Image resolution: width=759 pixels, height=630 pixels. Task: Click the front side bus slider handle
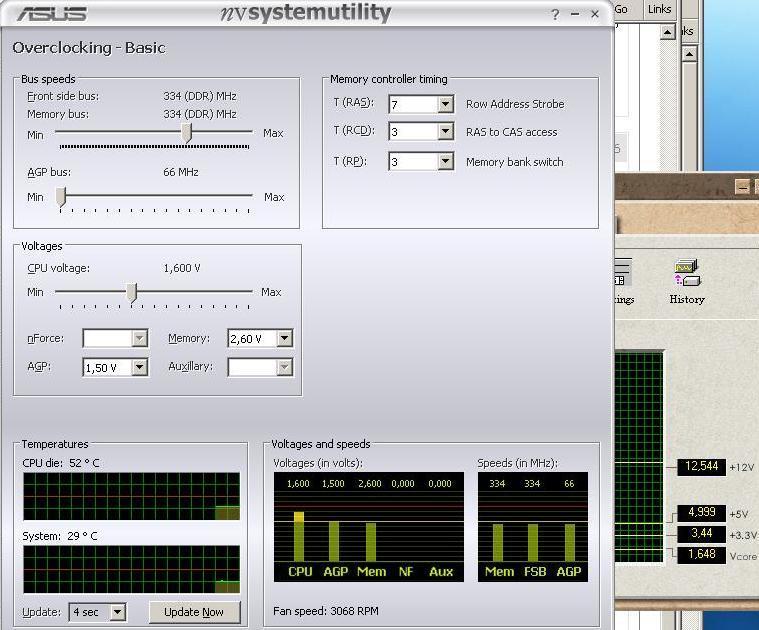pos(186,133)
